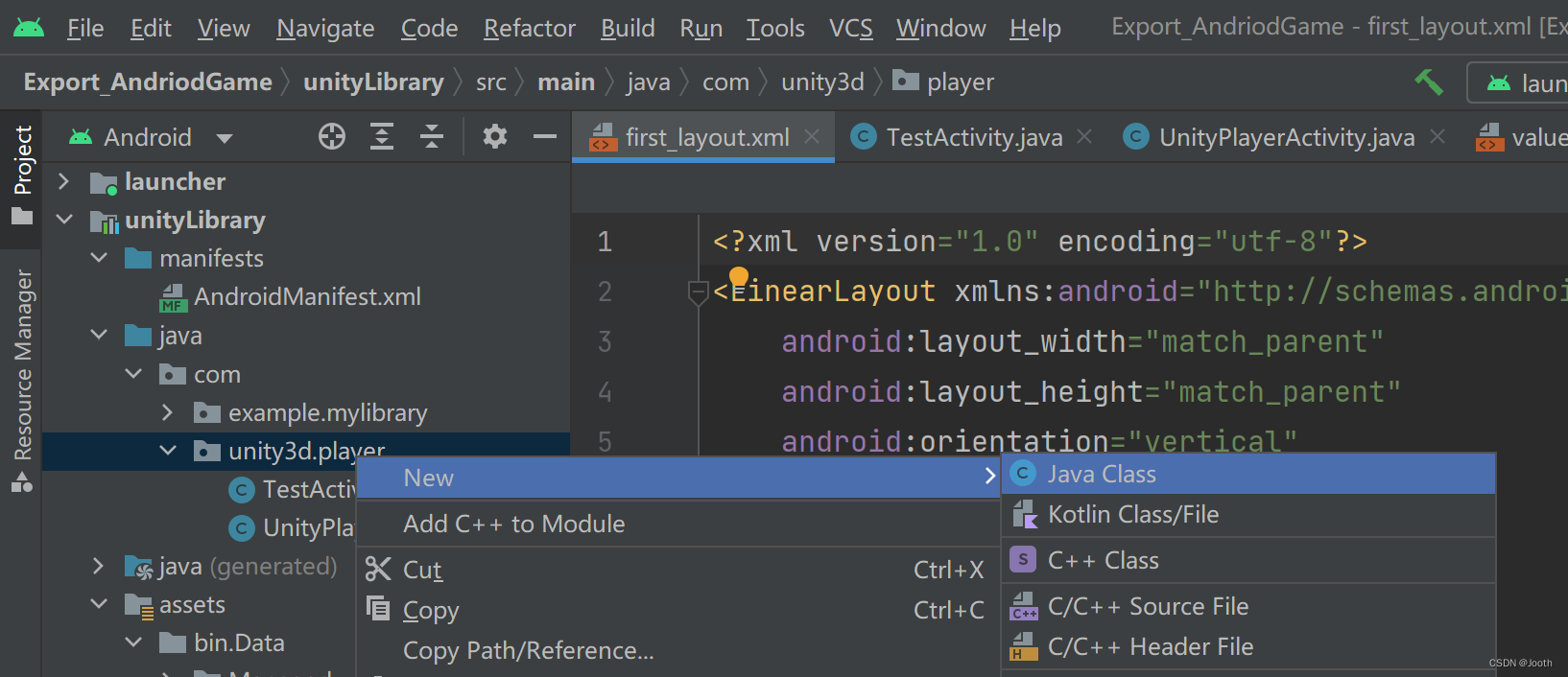
Task: Collapse the com package
Action: 133,374
